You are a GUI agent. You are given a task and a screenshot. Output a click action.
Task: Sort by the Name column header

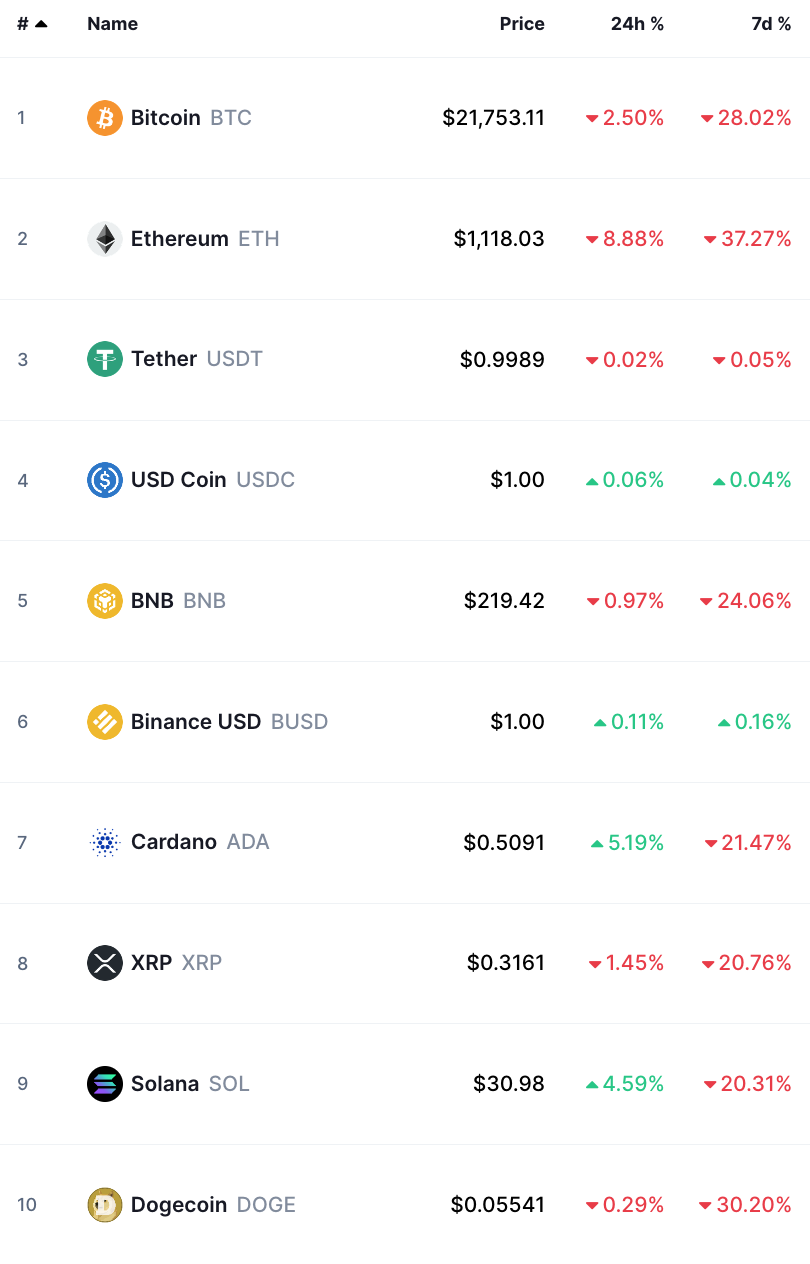pos(112,24)
